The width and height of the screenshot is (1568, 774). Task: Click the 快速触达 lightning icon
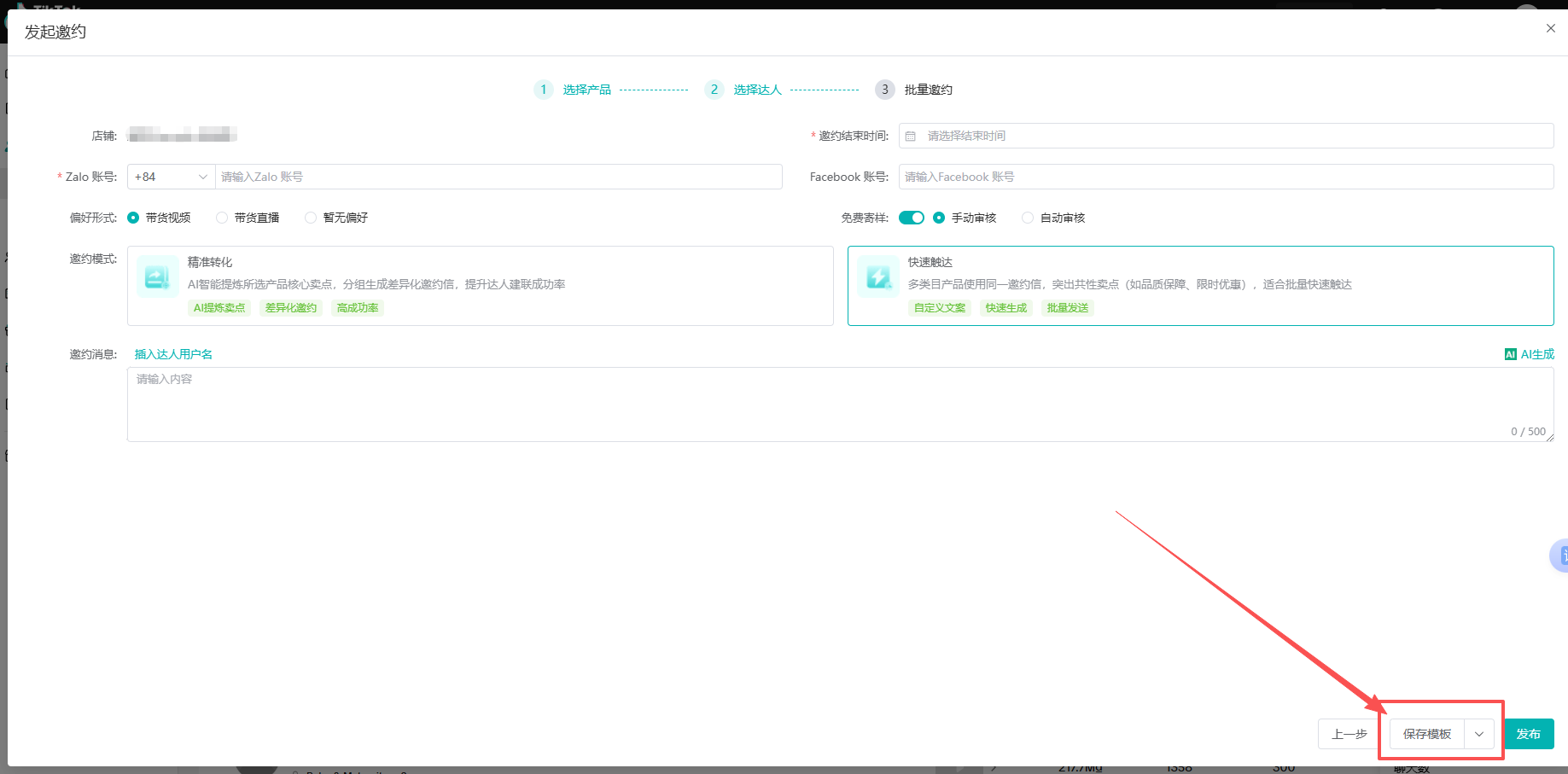[x=877, y=276]
